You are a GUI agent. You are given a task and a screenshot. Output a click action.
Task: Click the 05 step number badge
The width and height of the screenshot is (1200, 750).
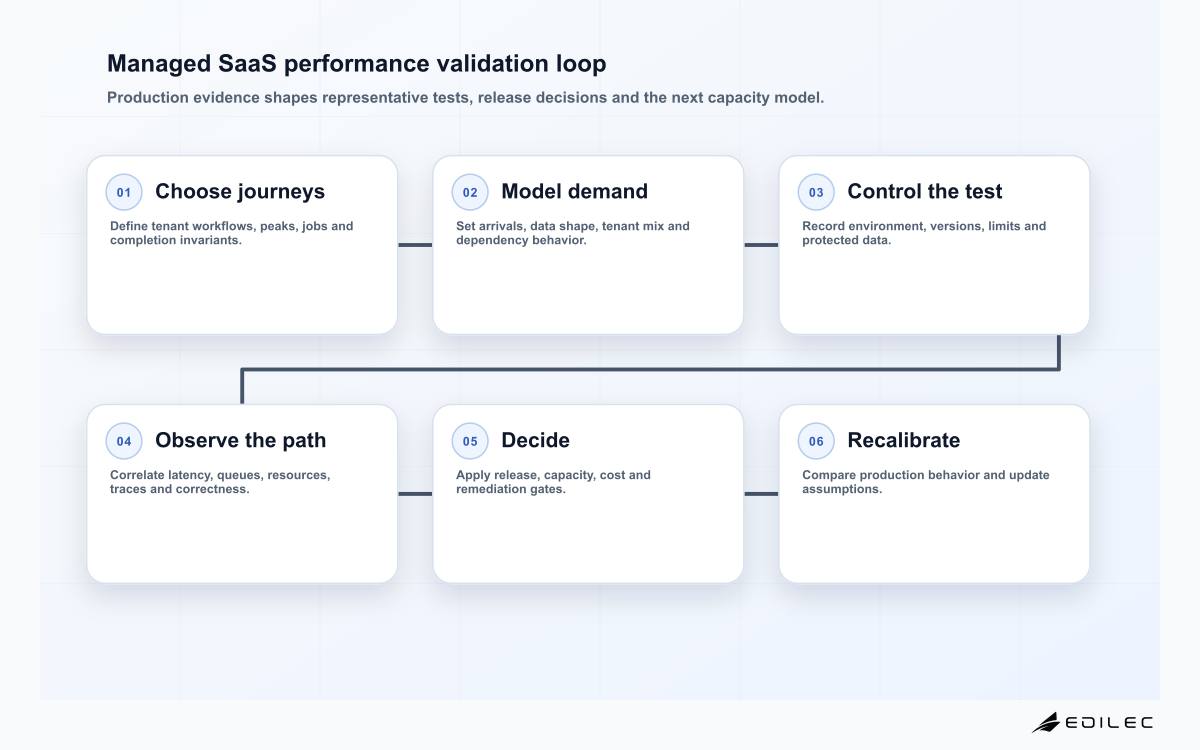[470, 441]
